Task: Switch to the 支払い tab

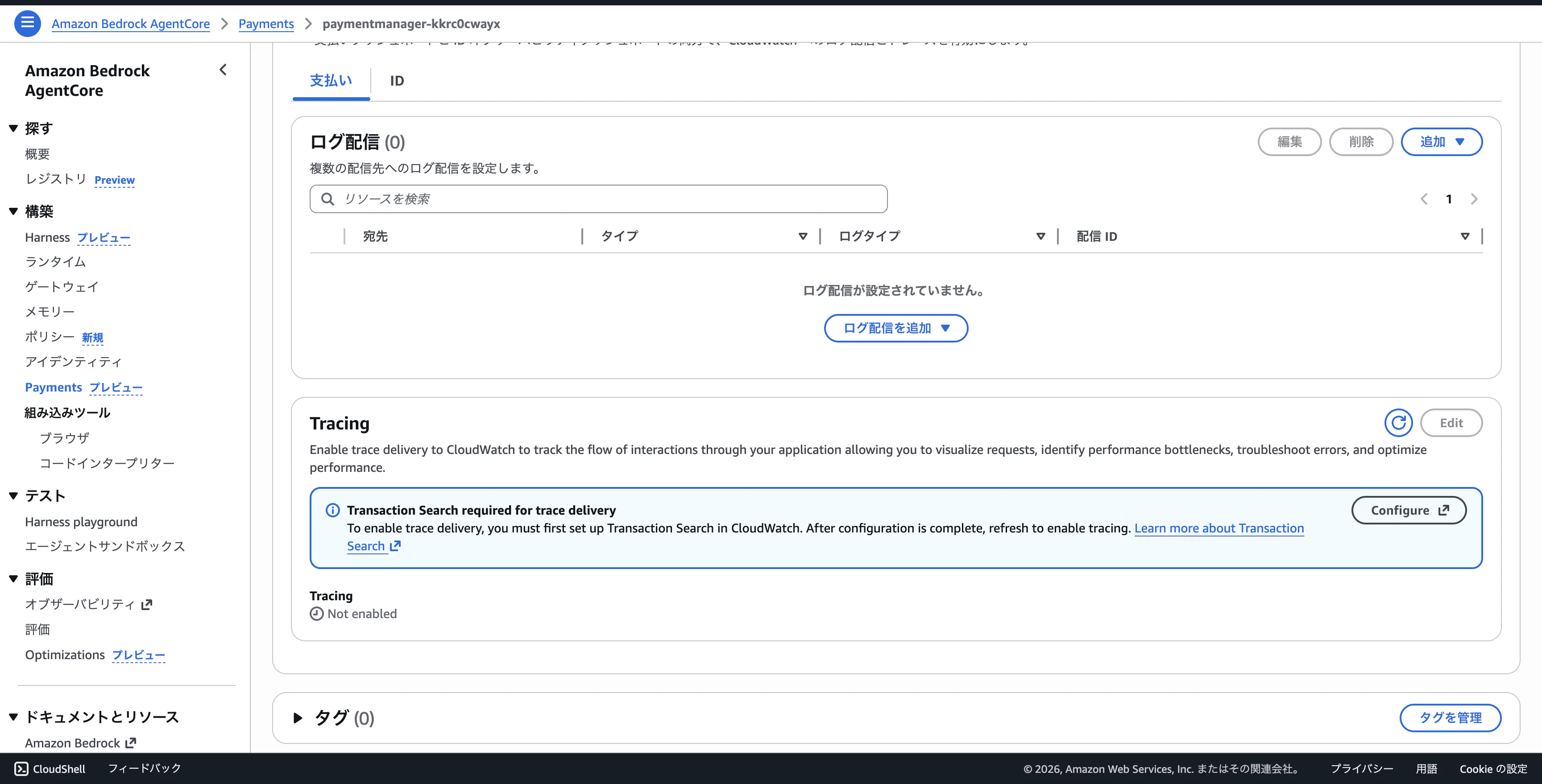Action: [331, 81]
